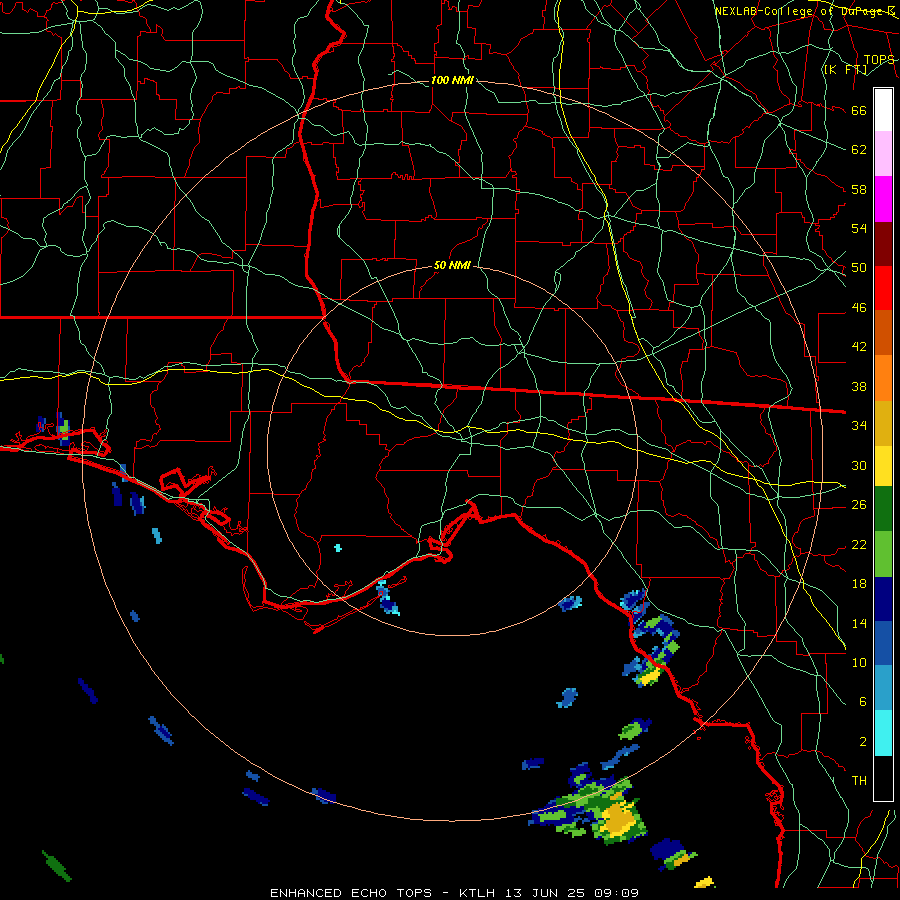
Task: Click the legend value "58"
Action: (x=859, y=189)
